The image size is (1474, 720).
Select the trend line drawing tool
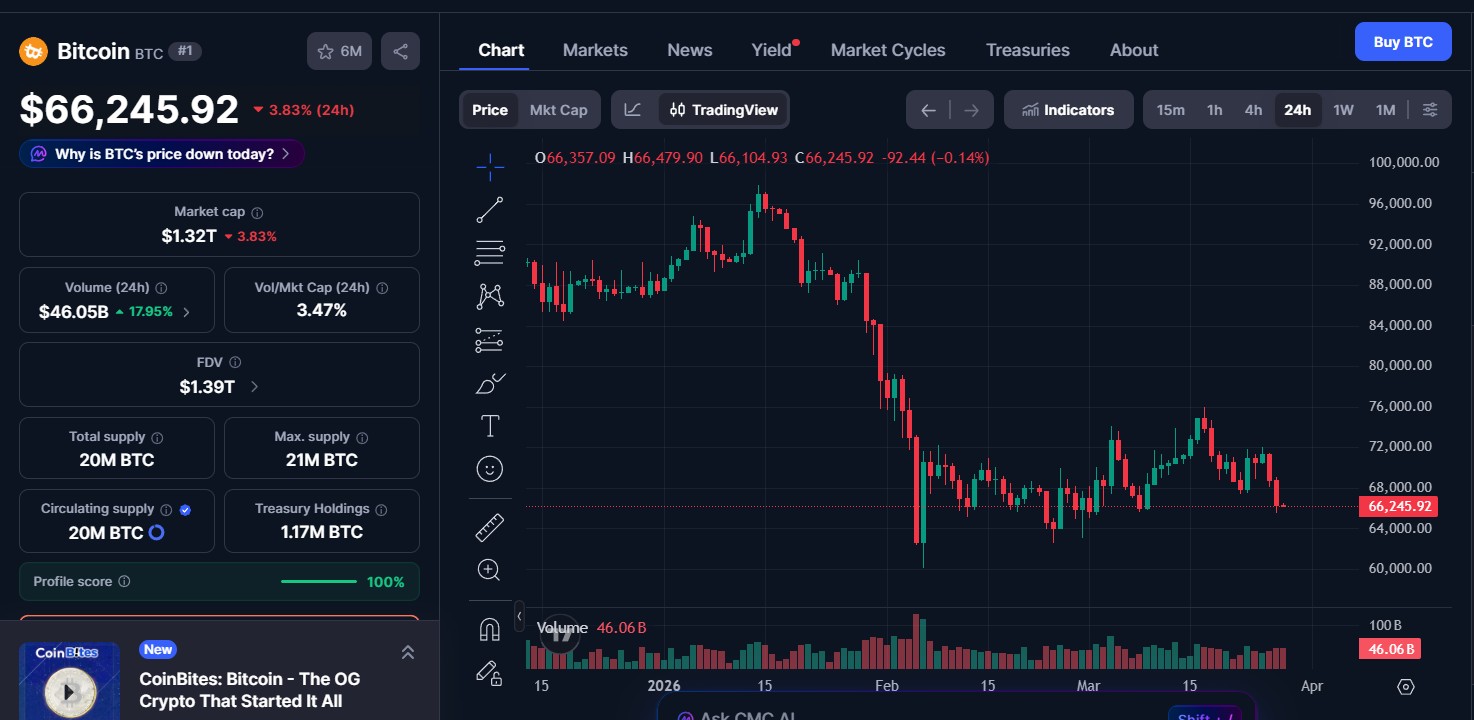(489, 209)
